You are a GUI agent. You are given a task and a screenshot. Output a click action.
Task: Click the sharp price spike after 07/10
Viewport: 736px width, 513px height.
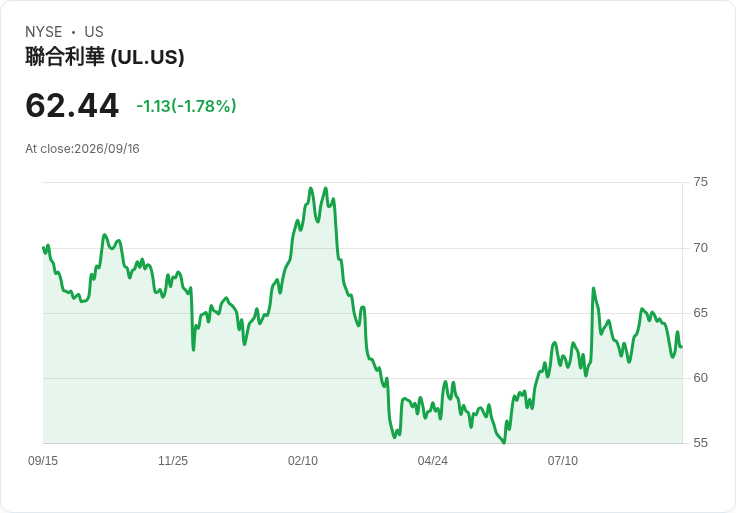pos(593,288)
